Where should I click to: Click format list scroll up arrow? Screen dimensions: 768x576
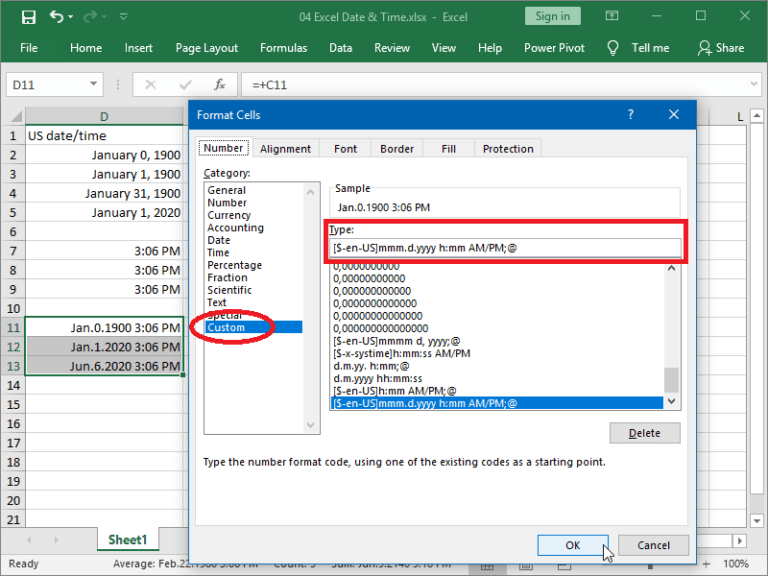tap(672, 268)
